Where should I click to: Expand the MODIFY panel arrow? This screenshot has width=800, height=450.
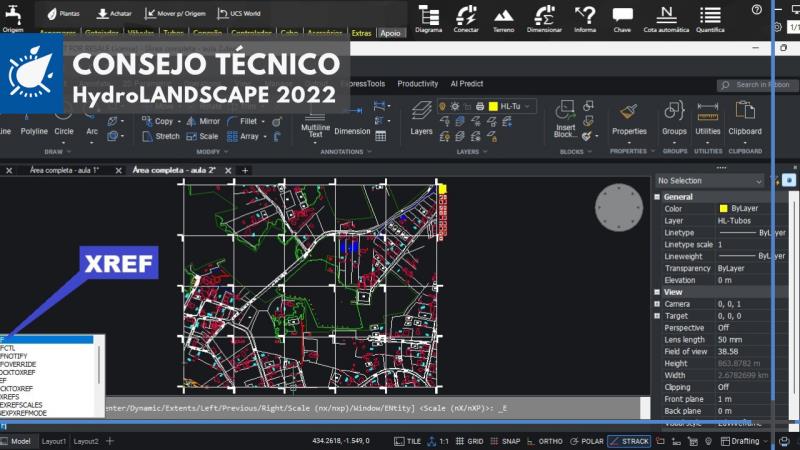[x=226, y=152]
